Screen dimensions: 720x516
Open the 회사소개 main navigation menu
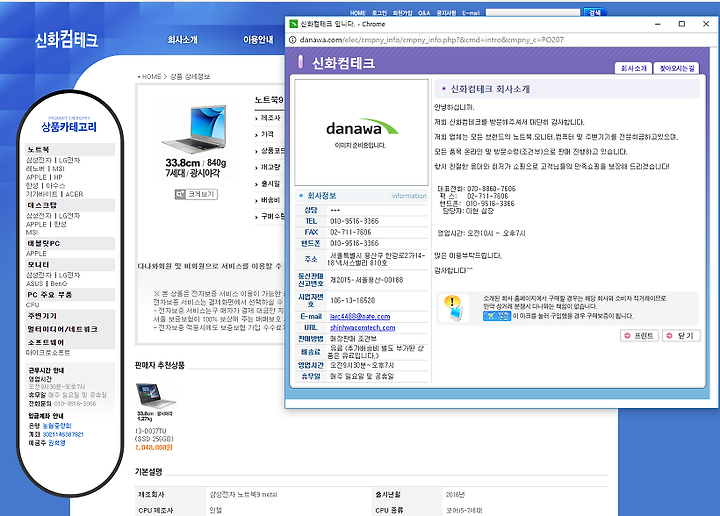pos(182,40)
